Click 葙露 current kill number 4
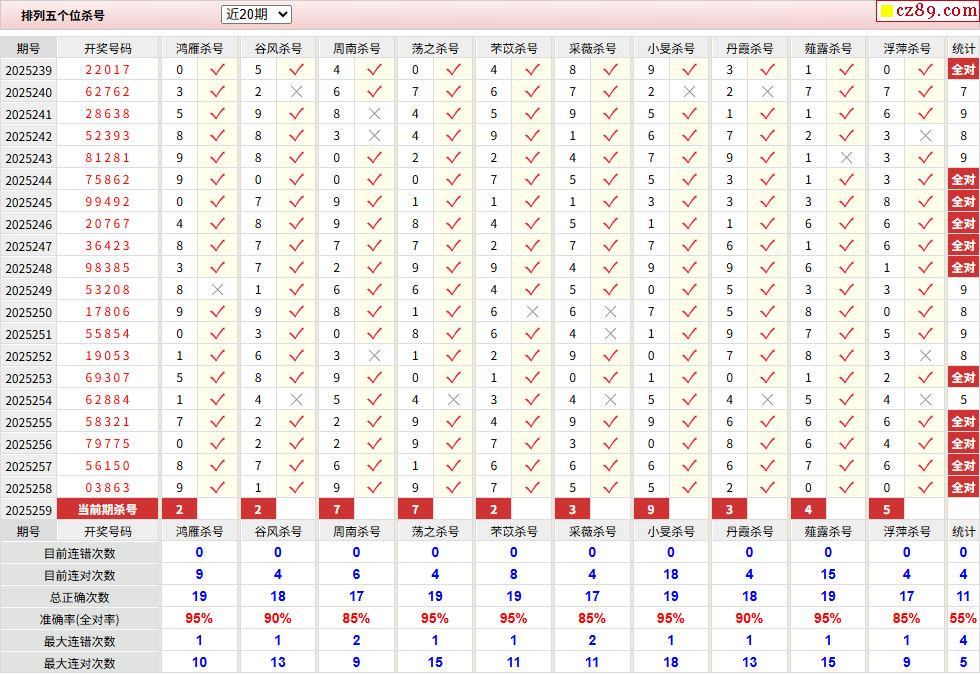Image resolution: width=980 pixels, height=674 pixels. coord(808,510)
